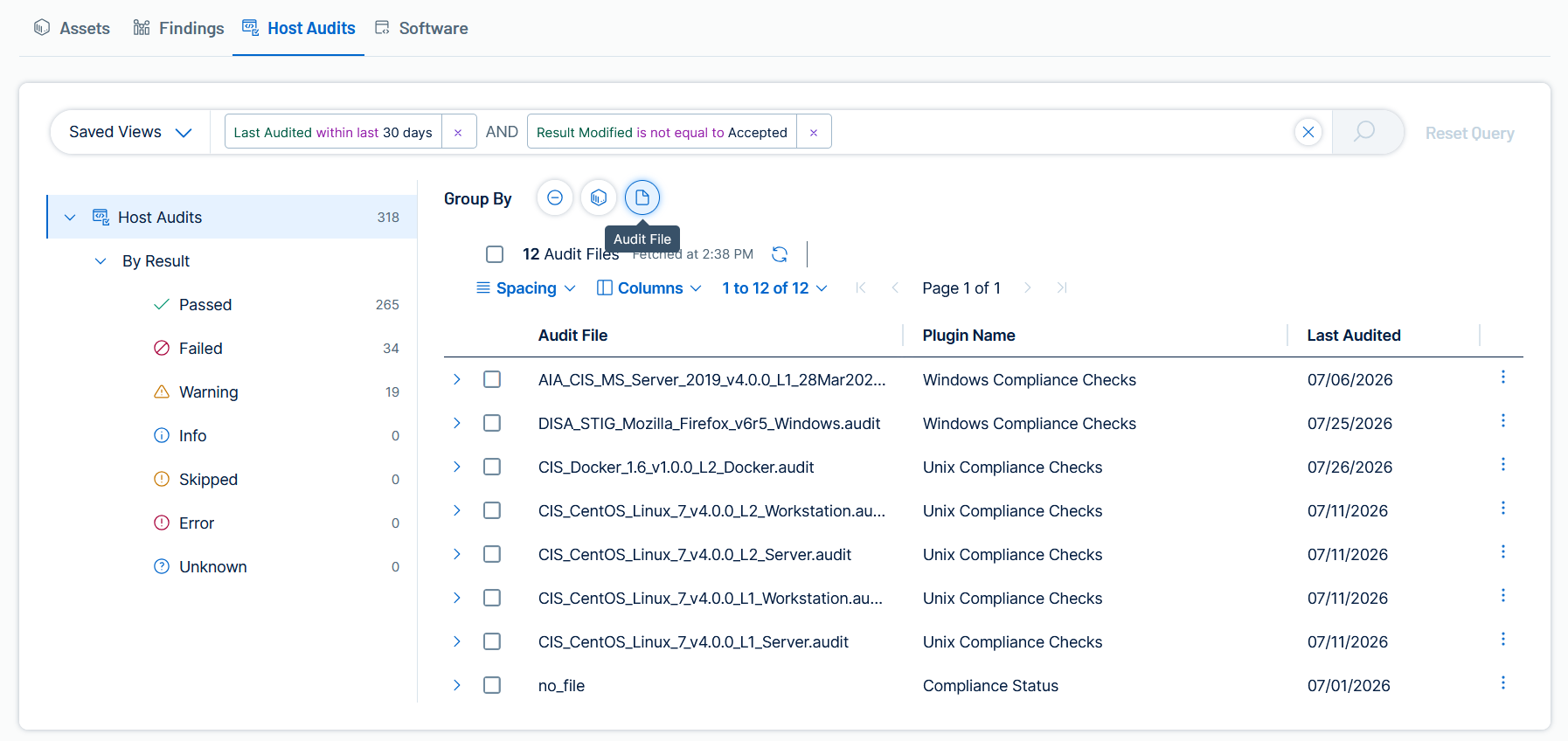This screenshot has width=1568, height=741.
Task: Edit the Last Audited within last 30 days filter
Action: pos(333,132)
